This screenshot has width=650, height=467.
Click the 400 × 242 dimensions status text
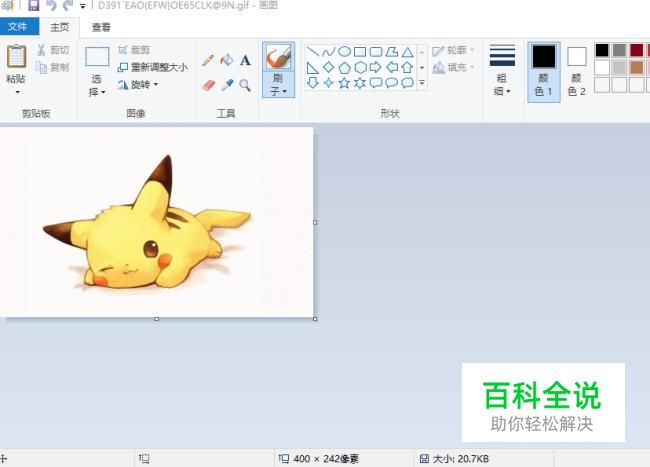326,459
